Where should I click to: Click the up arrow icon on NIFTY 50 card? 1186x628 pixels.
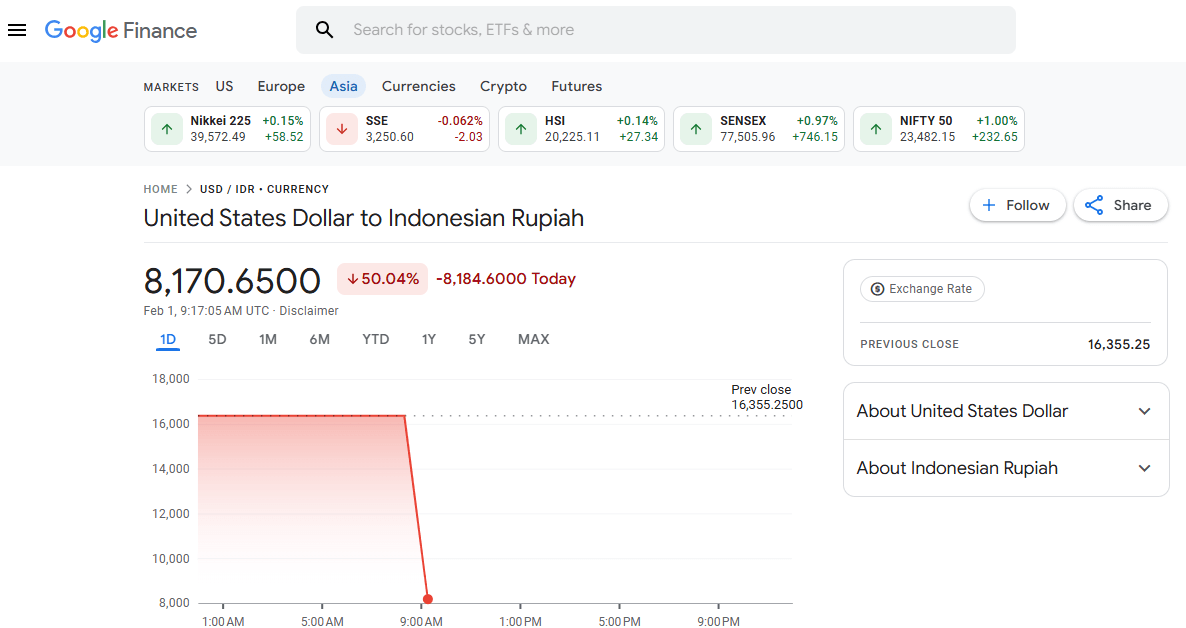pos(875,129)
